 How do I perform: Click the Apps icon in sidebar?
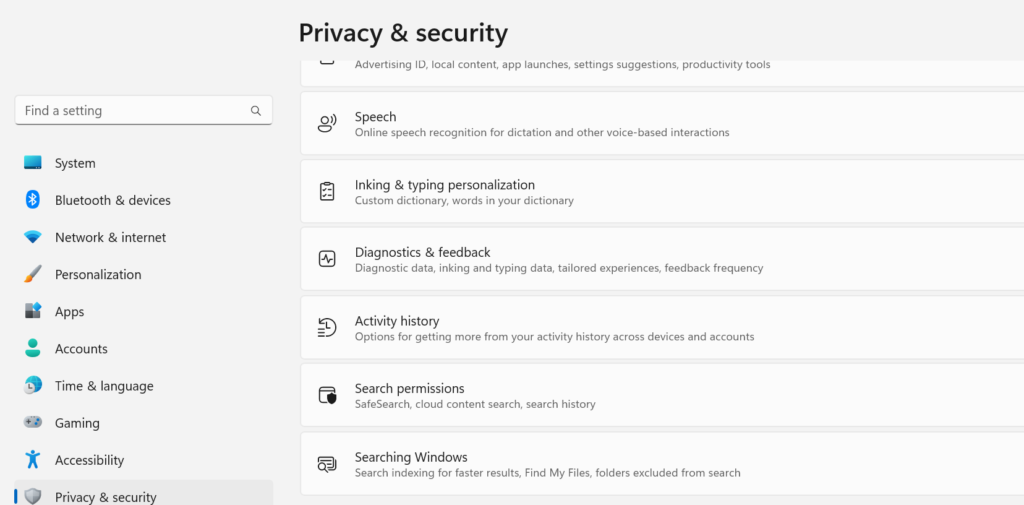click(x=33, y=311)
